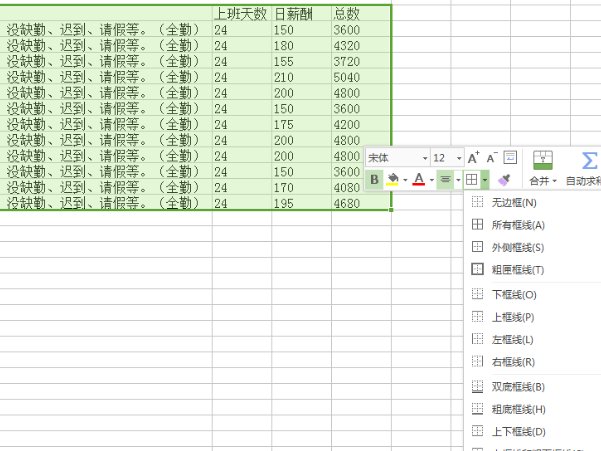The image size is (601, 451).
Task: Click the cell containing 4320
Action: click(361, 45)
